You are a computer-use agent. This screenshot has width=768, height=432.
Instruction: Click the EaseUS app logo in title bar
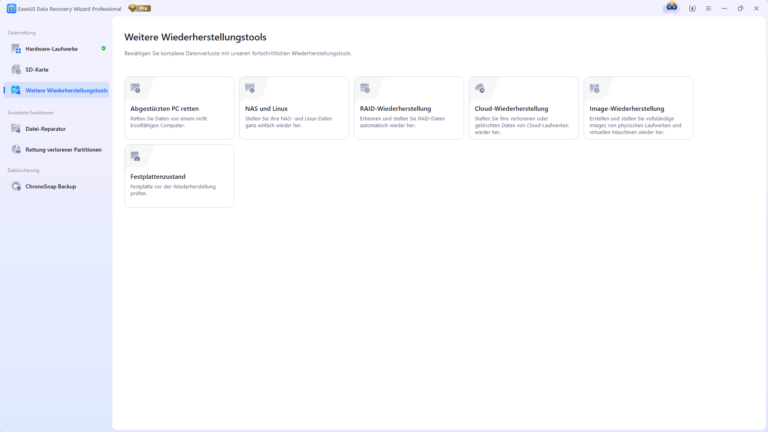[x=11, y=8]
